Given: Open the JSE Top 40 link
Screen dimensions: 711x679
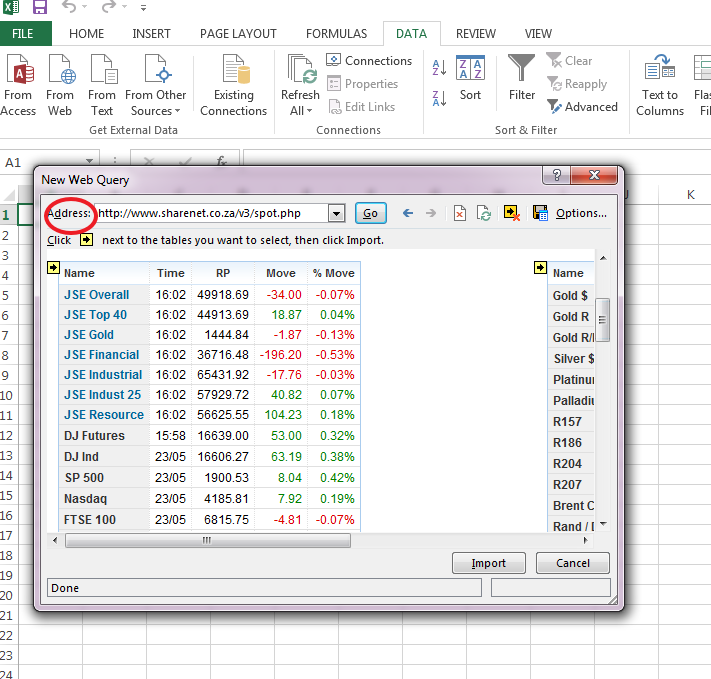Looking at the screenshot, I should tap(95, 315).
